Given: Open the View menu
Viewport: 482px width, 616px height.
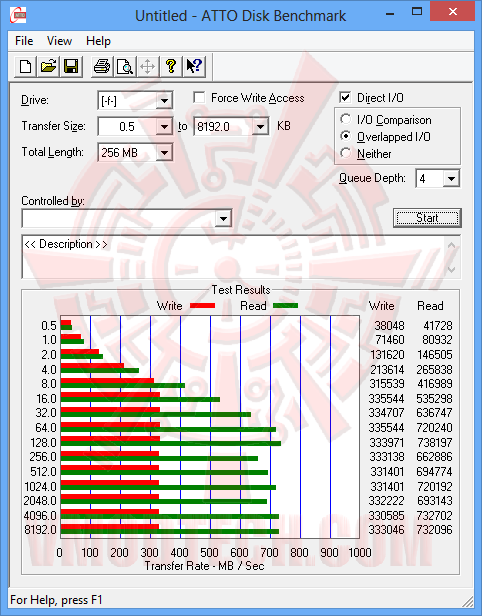Looking at the screenshot, I should click(59, 41).
